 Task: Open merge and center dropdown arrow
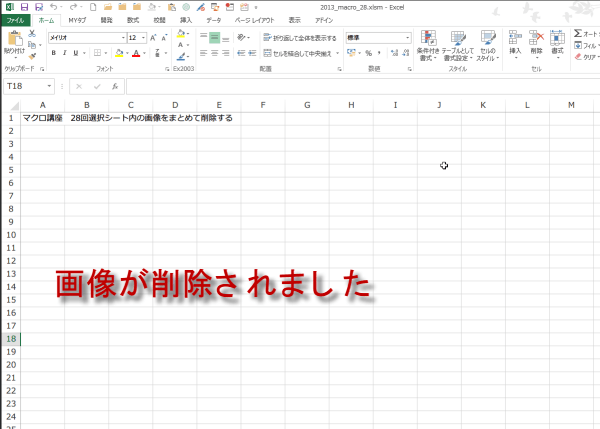(x=338, y=53)
